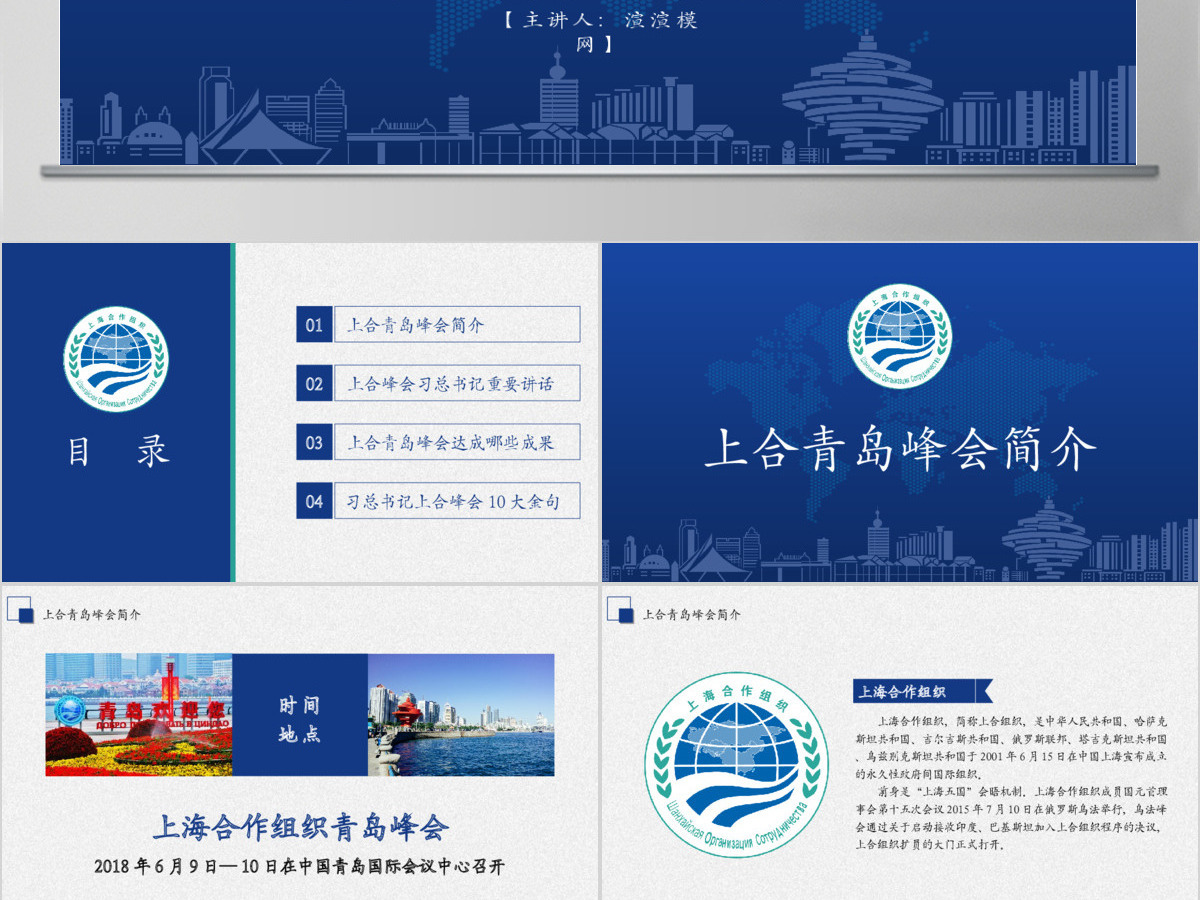Click the 01 number box in contents list
The height and width of the screenshot is (900, 1200).
click(x=314, y=325)
